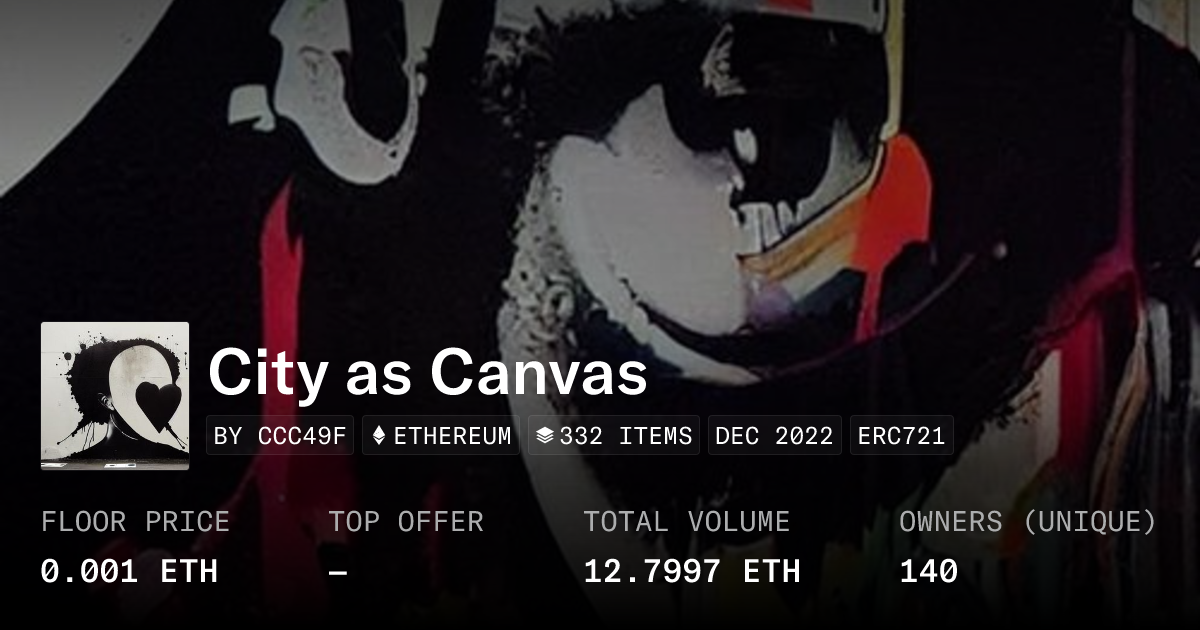Viewport: 1200px width, 630px height.
Task: Click the City as Canvas title
Action: pos(428,374)
